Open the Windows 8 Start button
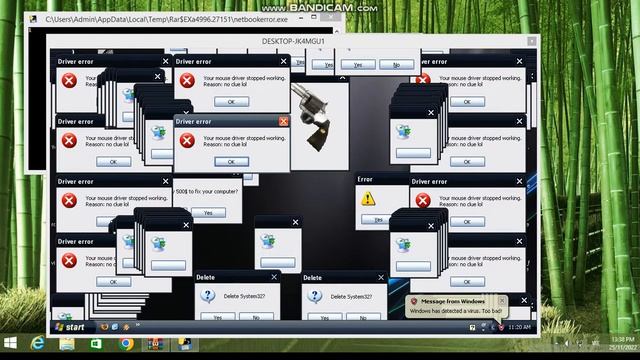 tap(10, 343)
